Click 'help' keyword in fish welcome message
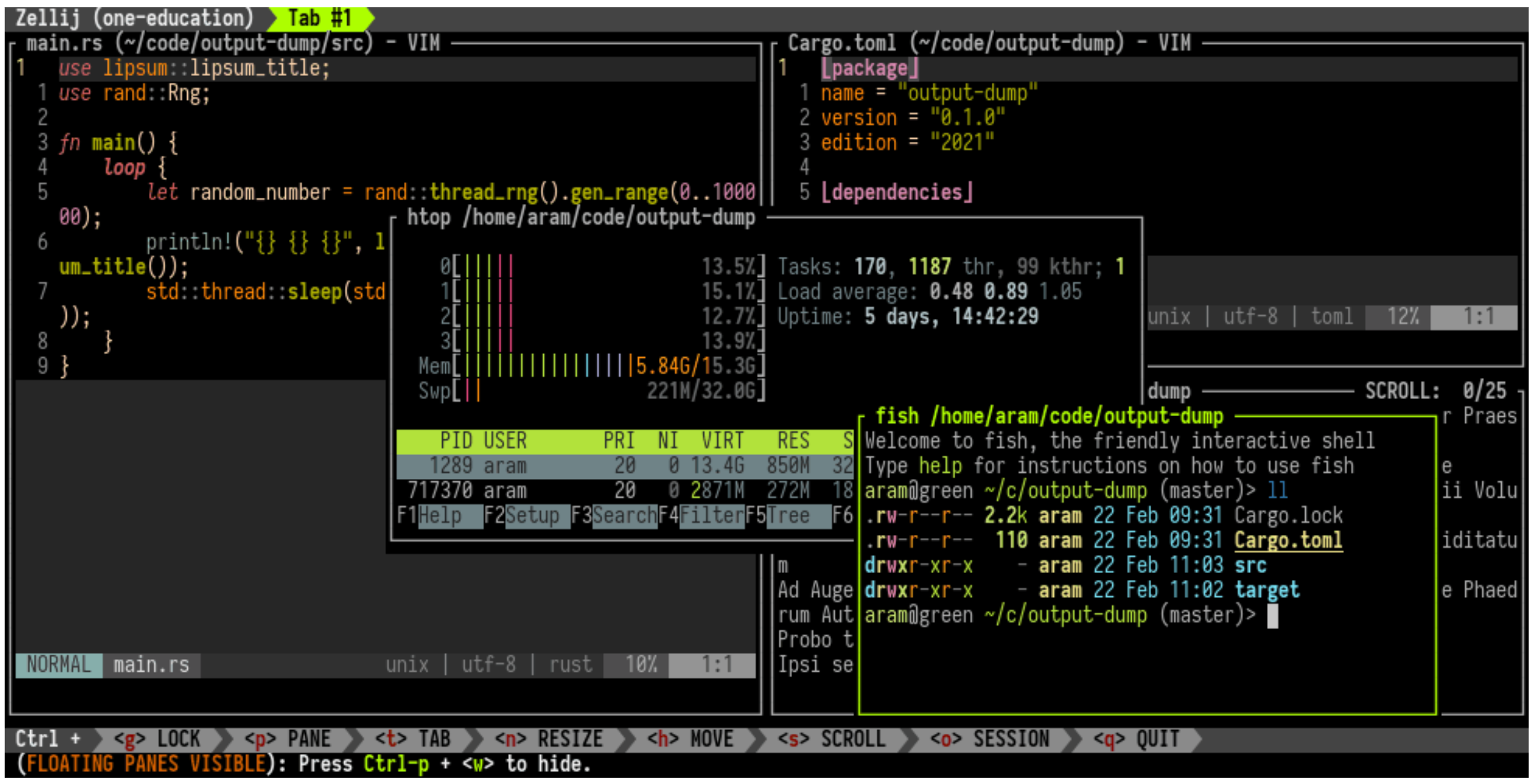This screenshot has width=1535, height=784. coord(940,466)
